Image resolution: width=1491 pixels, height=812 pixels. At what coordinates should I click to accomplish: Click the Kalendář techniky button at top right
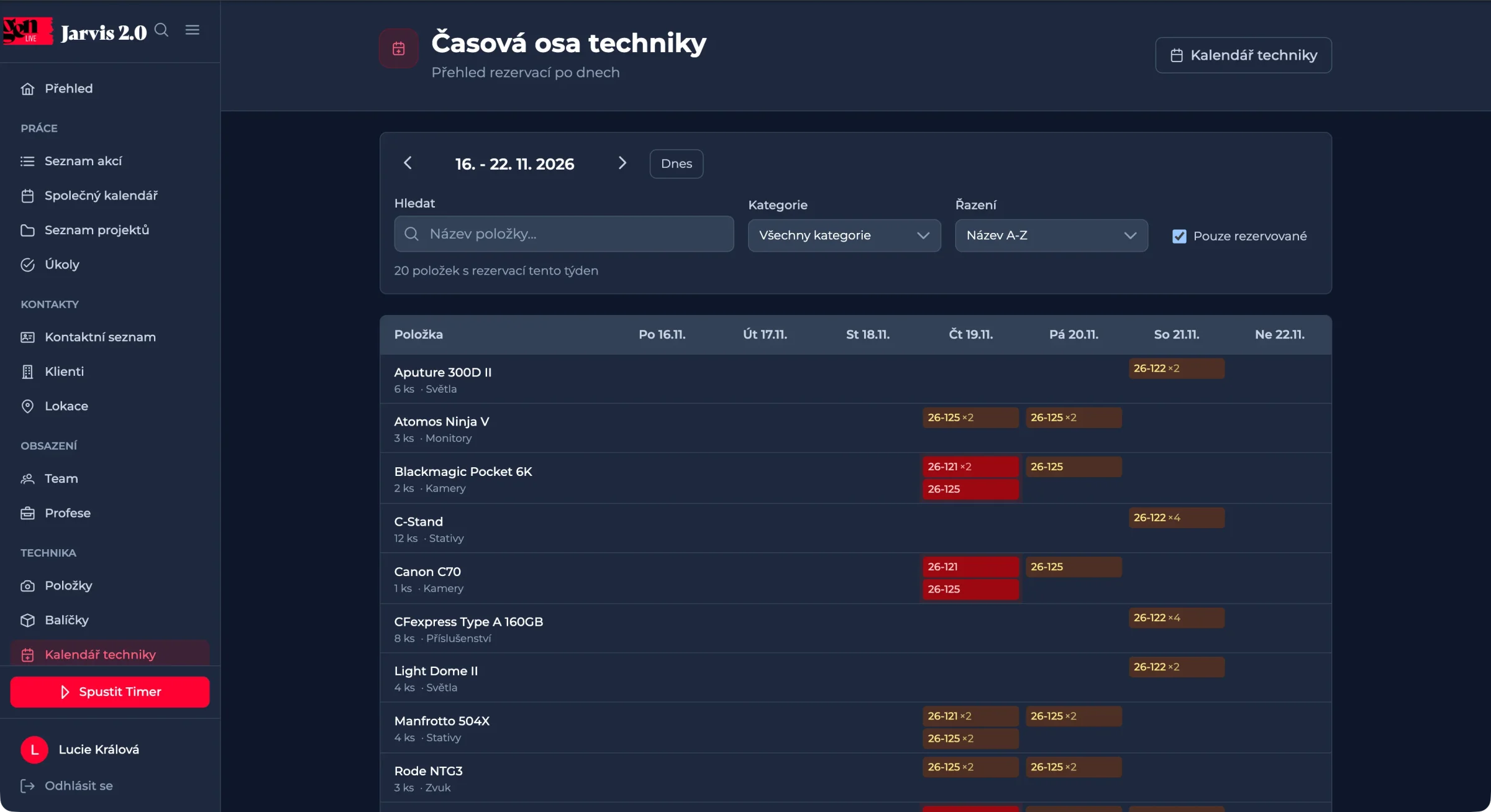click(x=1243, y=55)
